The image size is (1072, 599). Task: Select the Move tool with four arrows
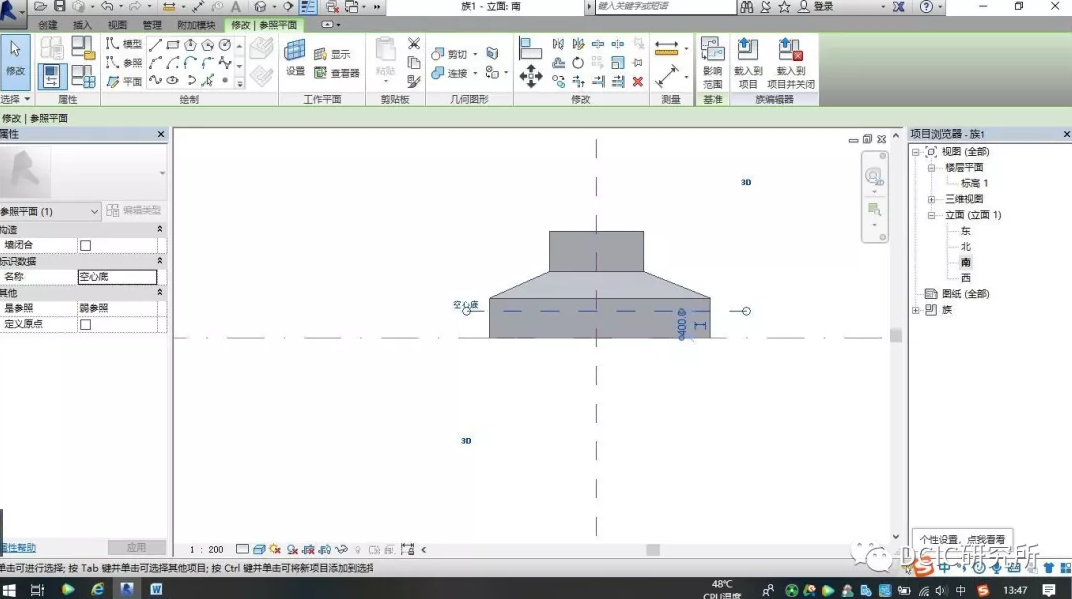(x=531, y=76)
